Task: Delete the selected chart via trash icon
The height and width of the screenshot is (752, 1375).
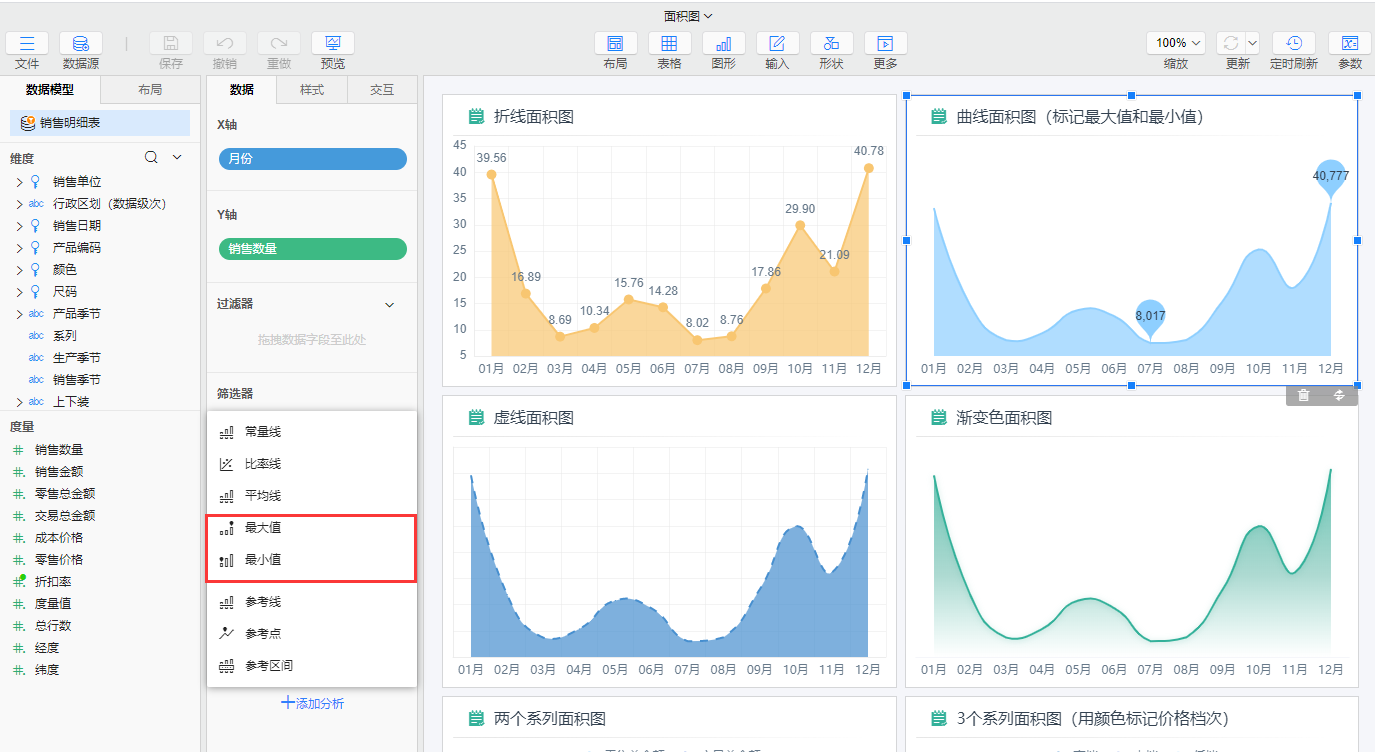Action: 1304,395
